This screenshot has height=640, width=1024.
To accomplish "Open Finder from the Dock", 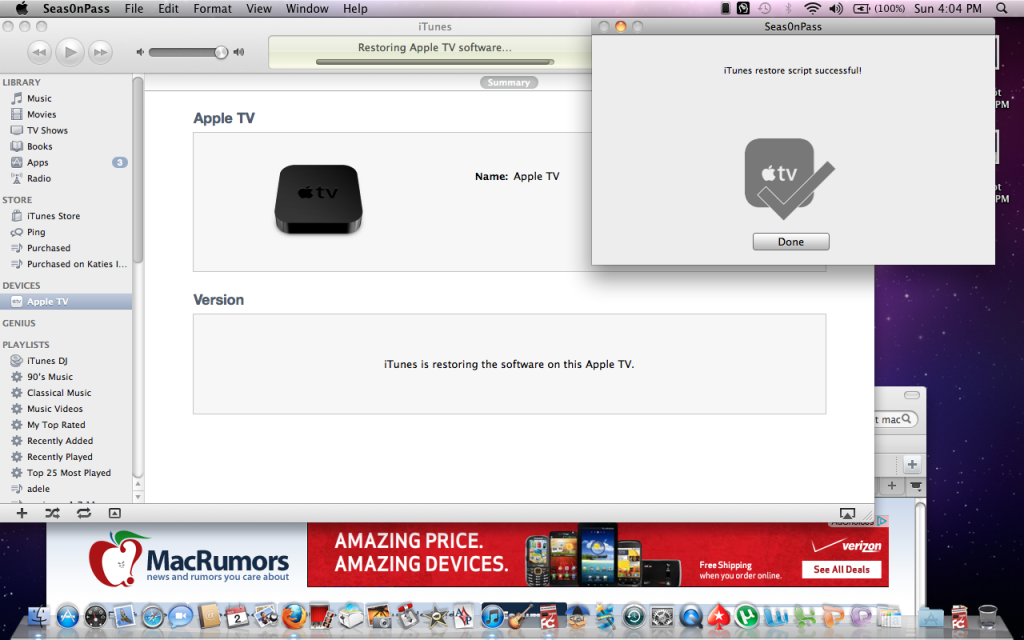I will point(39,616).
